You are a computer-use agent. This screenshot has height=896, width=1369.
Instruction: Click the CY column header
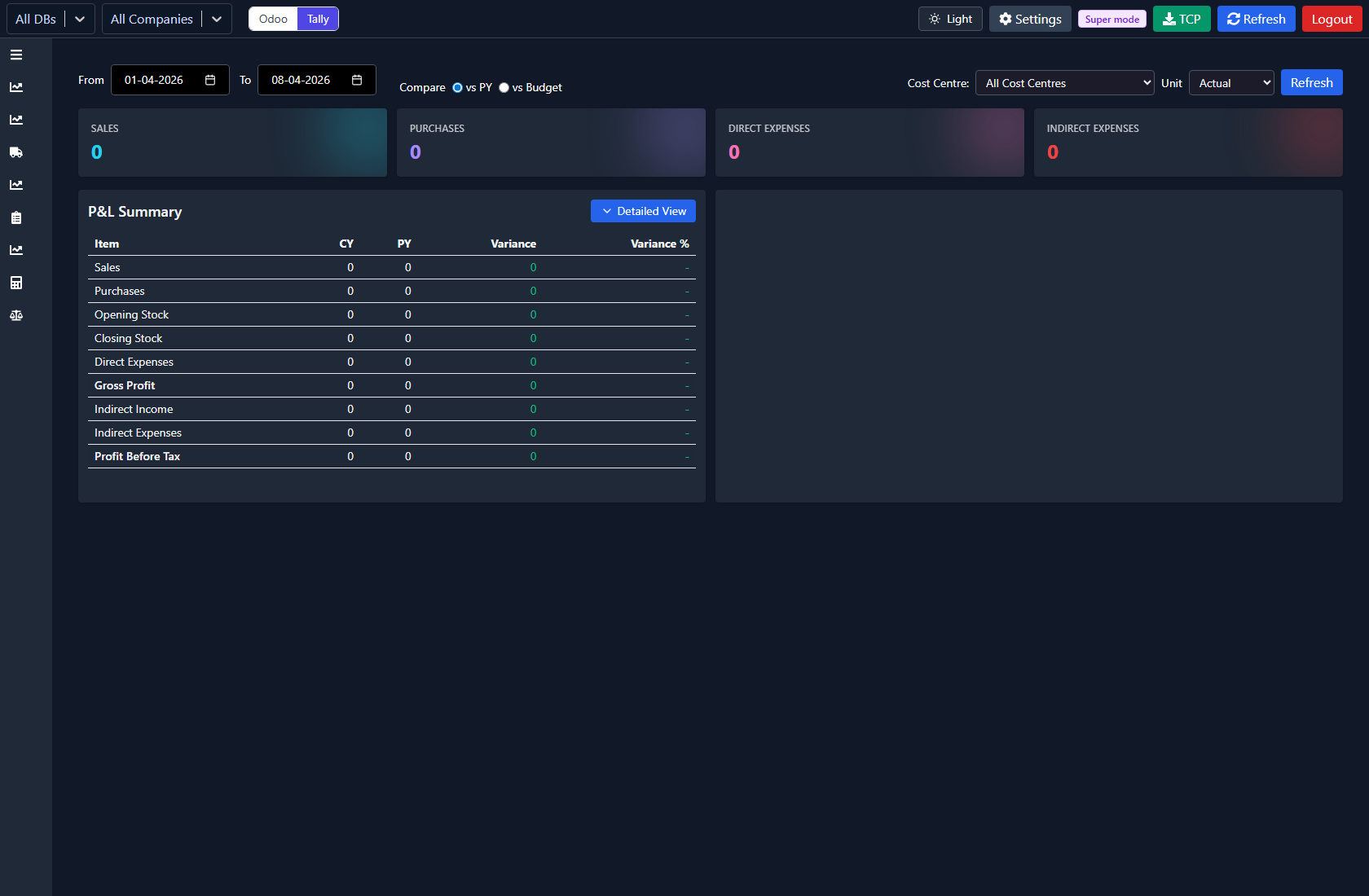pos(346,244)
